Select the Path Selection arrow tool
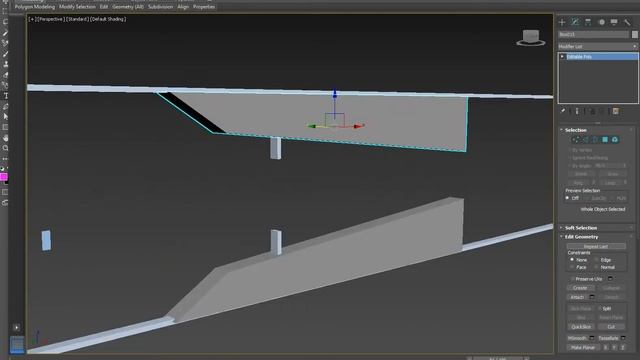This screenshot has height=360, width=640. [6, 117]
